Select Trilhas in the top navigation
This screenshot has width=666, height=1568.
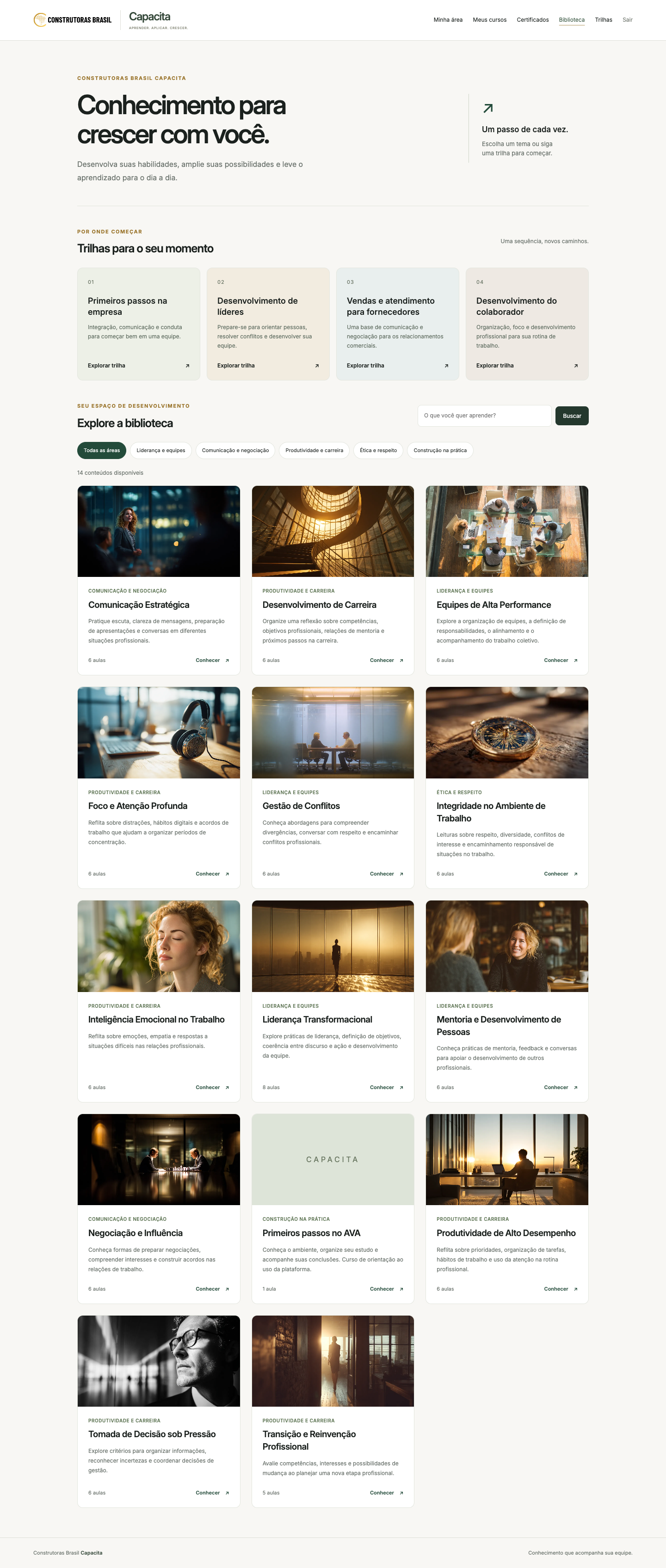point(603,20)
